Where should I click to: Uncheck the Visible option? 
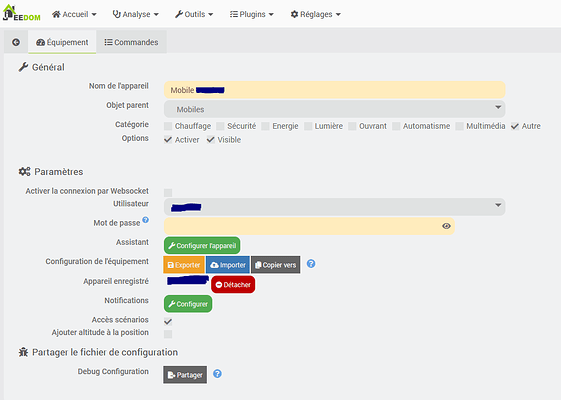(211, 140)
